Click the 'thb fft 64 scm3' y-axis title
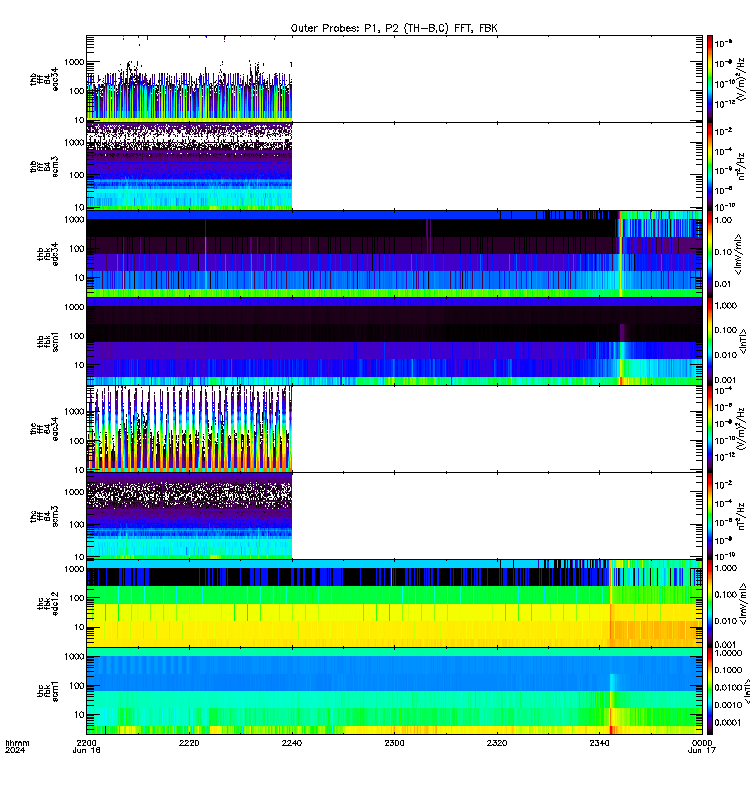 click(44, 167)
